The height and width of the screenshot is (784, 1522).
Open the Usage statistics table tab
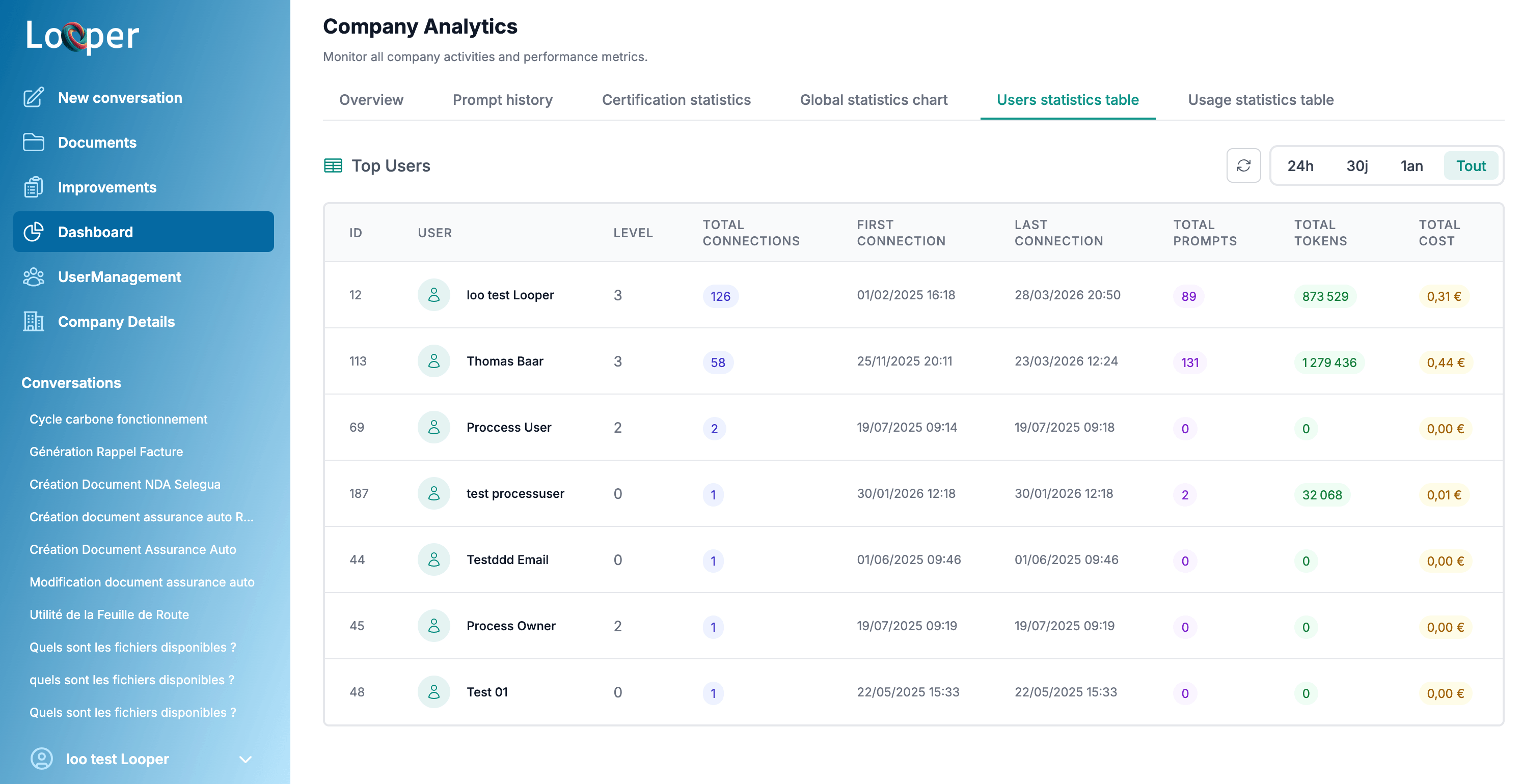(1261, 100)
